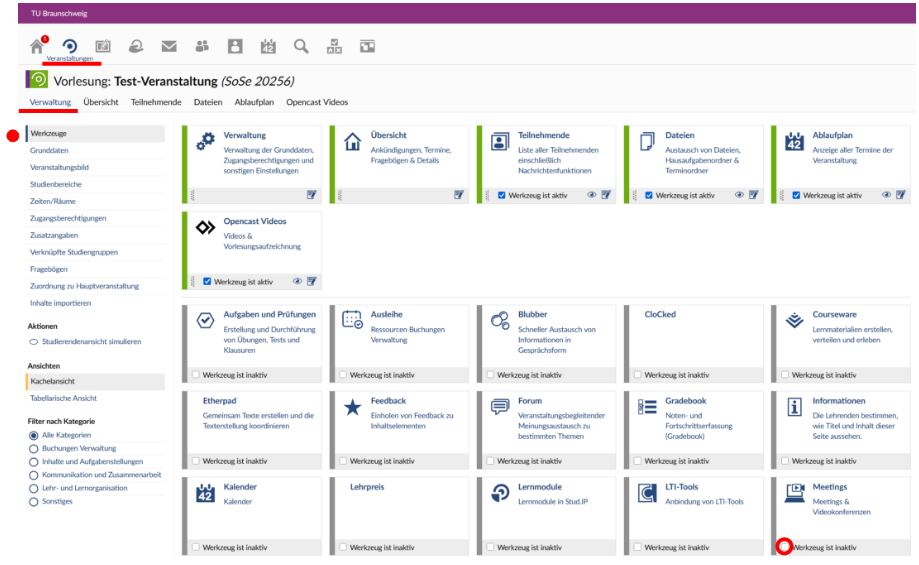Click the green Veranstaltung avatar icon

37,79
